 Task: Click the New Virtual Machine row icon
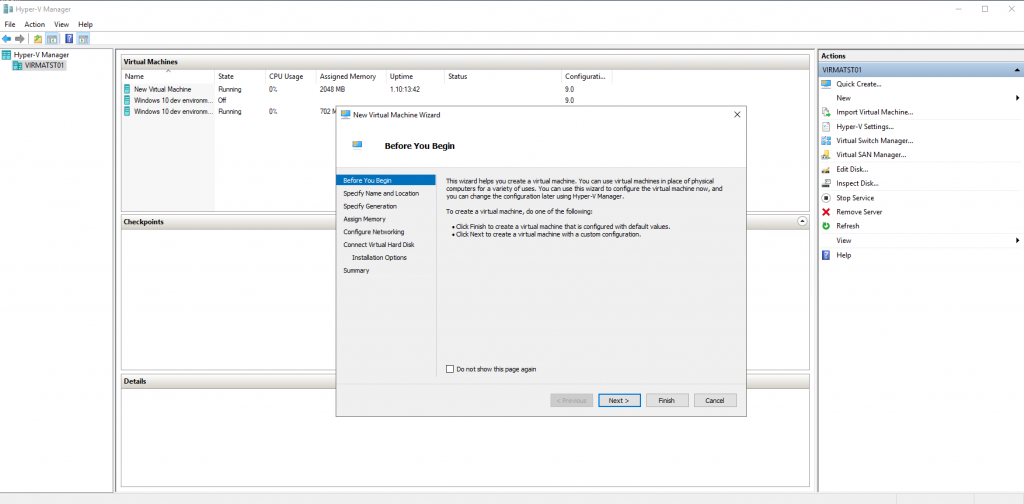coord(127,89)
